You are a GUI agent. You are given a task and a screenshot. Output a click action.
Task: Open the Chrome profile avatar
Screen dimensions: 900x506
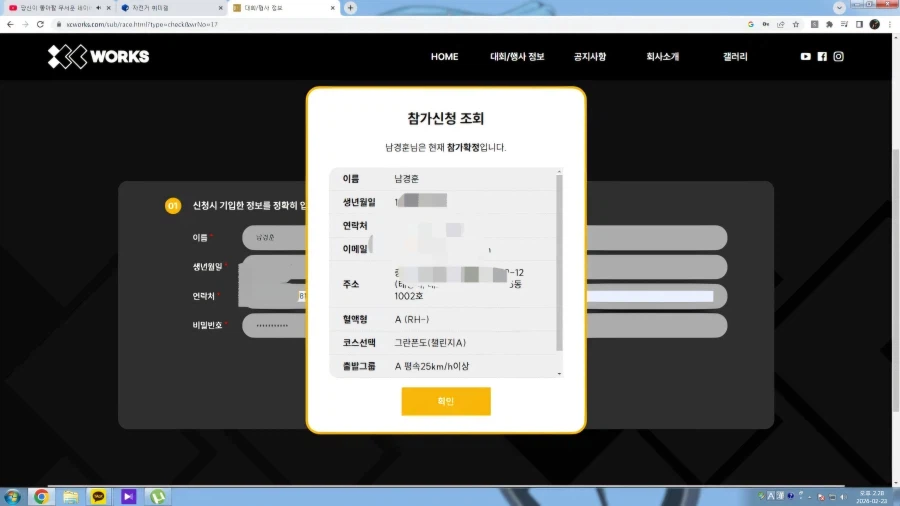coord(874,24)
